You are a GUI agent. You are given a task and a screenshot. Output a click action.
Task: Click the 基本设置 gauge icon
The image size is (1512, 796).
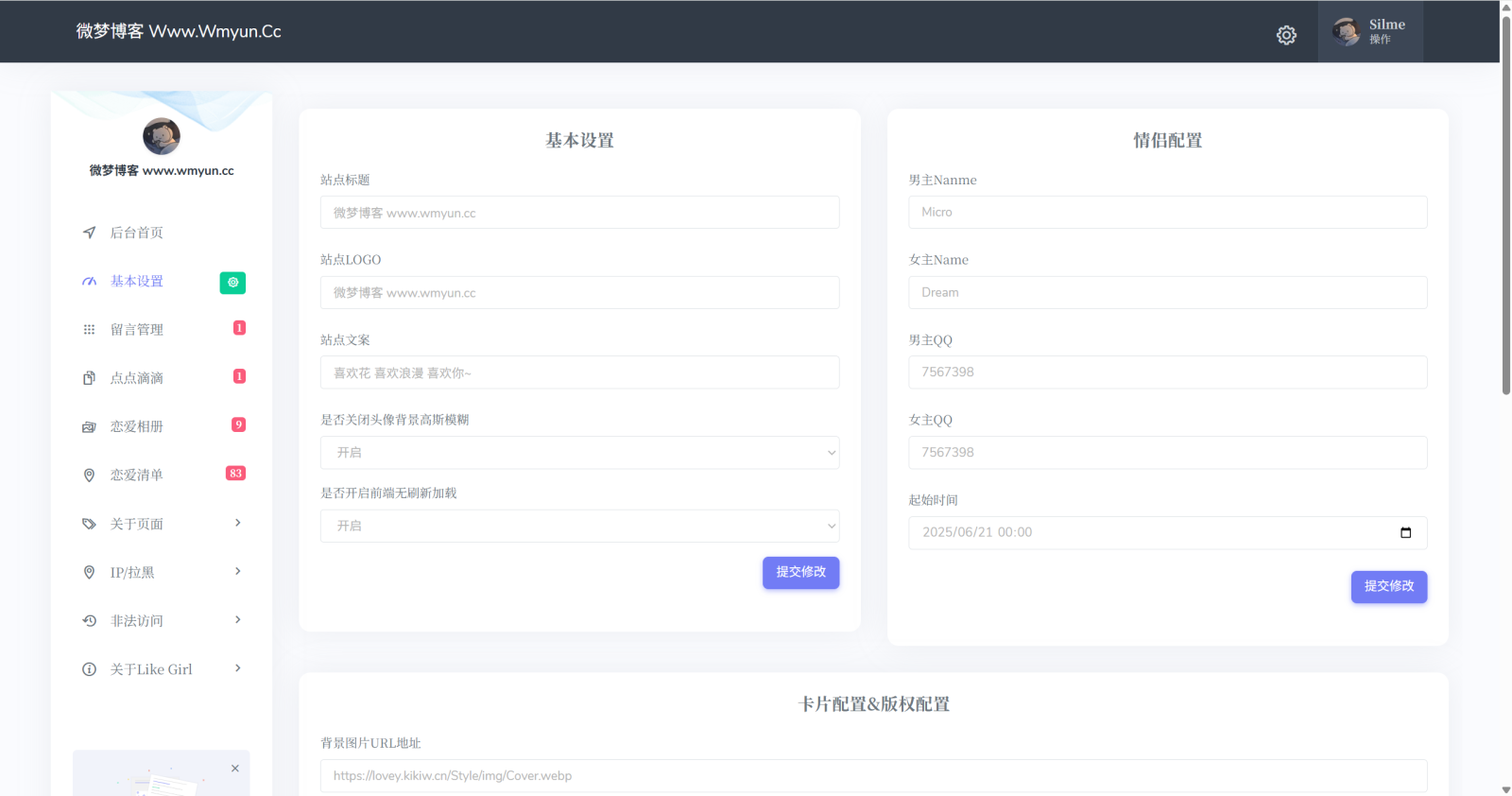89,281
